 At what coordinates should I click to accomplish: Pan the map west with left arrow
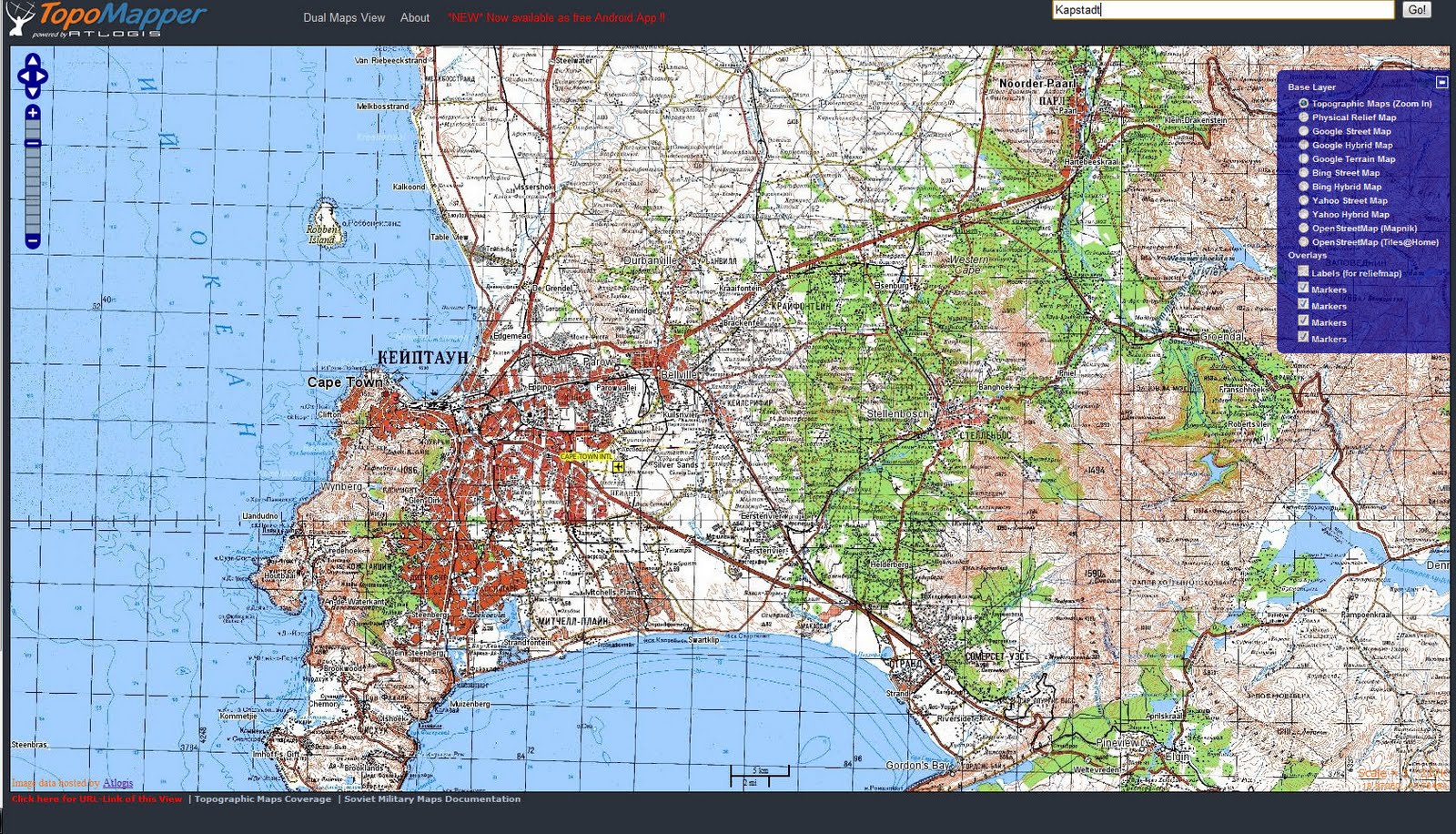point(23,76)
